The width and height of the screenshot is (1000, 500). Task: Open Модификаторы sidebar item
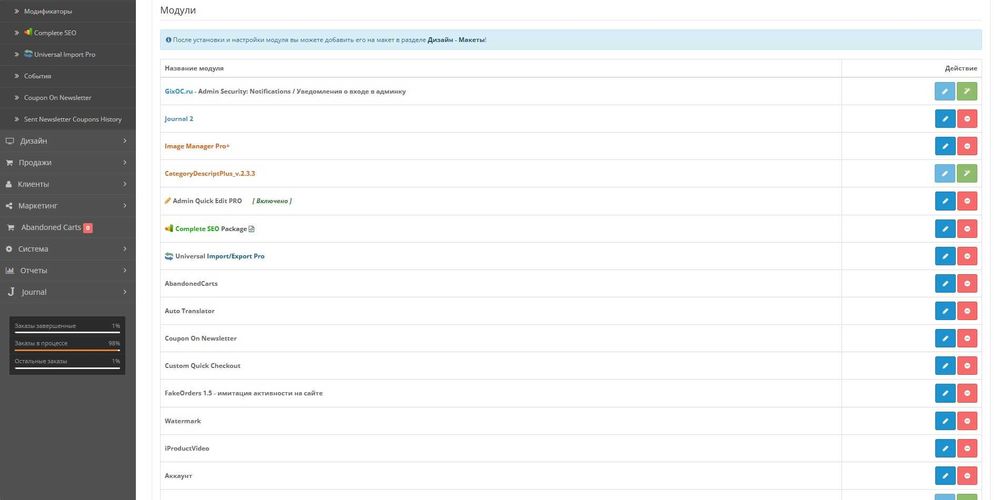tap(68, 11)
